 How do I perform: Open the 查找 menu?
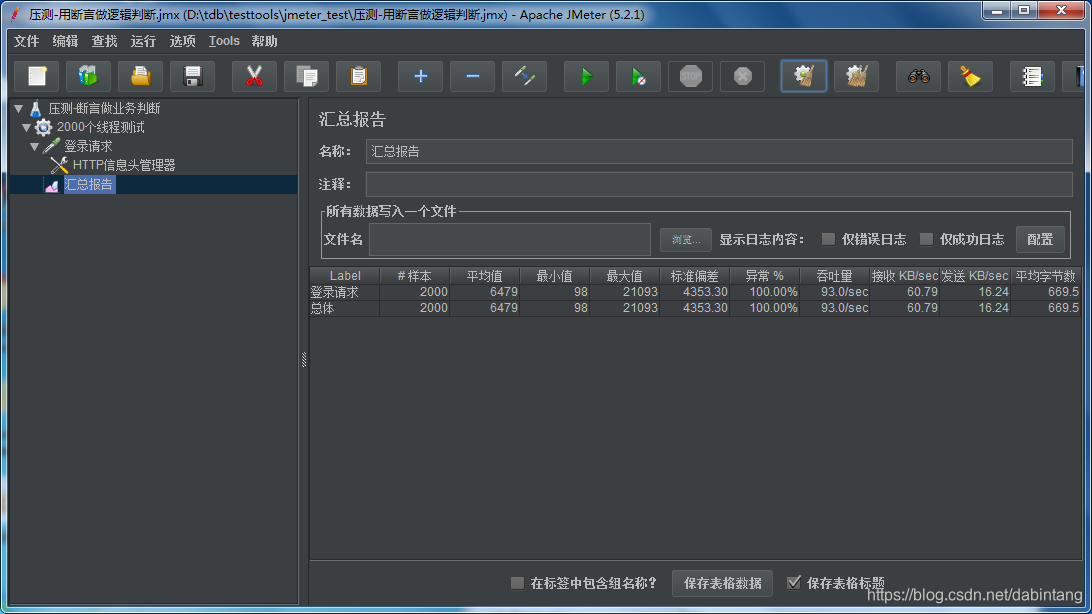[104, 41]
